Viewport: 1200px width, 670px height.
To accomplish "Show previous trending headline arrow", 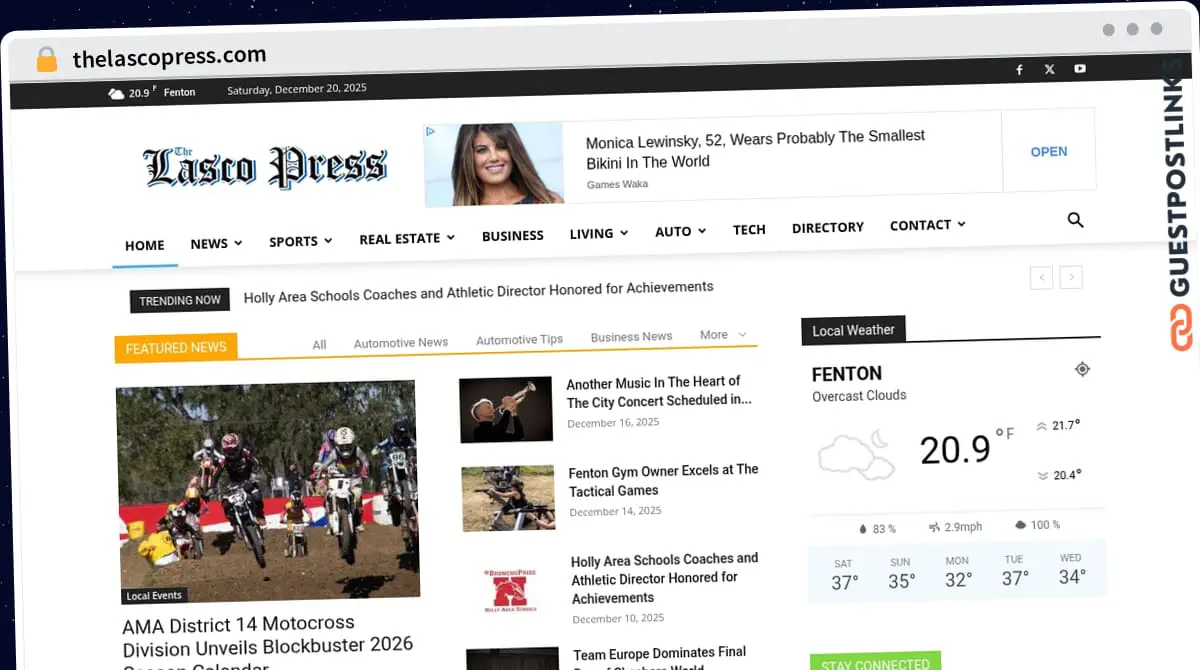I will click(x=1041, y=277).
